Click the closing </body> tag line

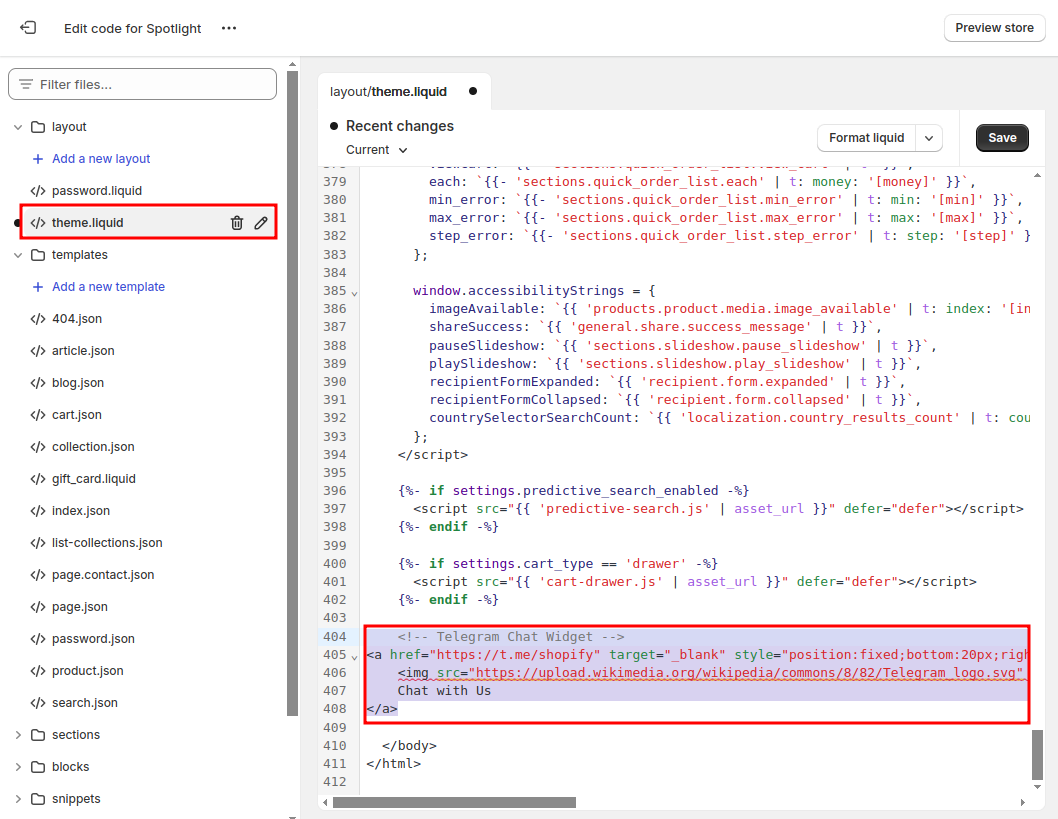[x=409, y=745]
